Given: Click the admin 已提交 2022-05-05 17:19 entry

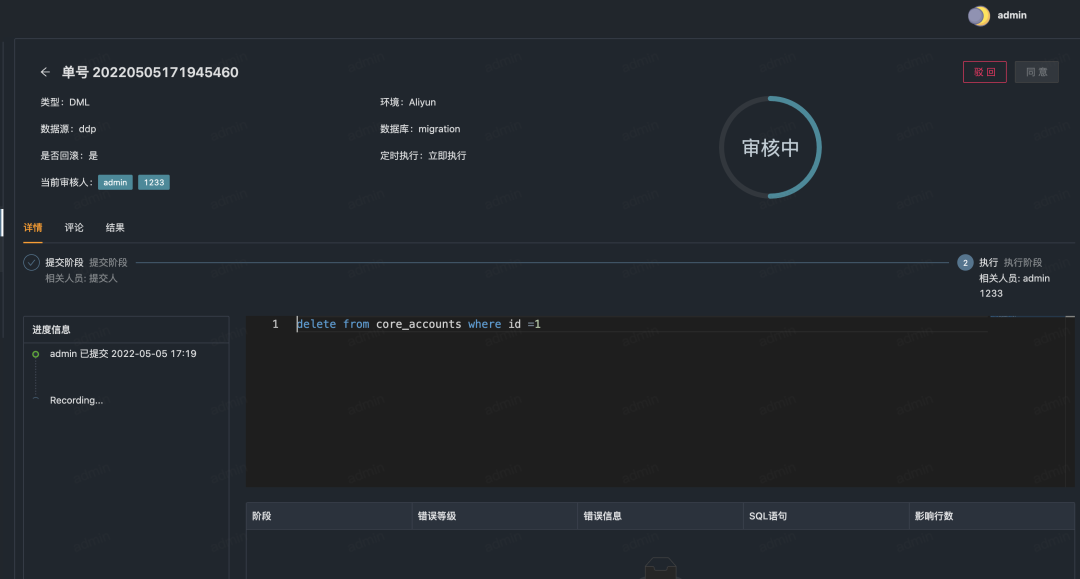Looking at the screenshot, I should pyautogui.click(x=123, y=354).
